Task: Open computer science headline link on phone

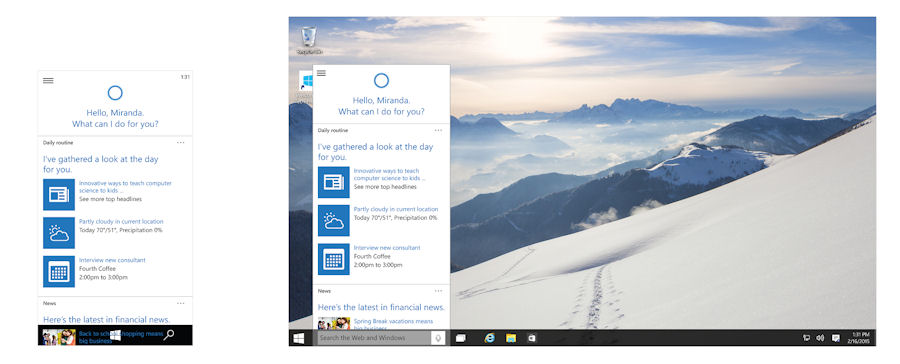Action: [x=125, y=187]
